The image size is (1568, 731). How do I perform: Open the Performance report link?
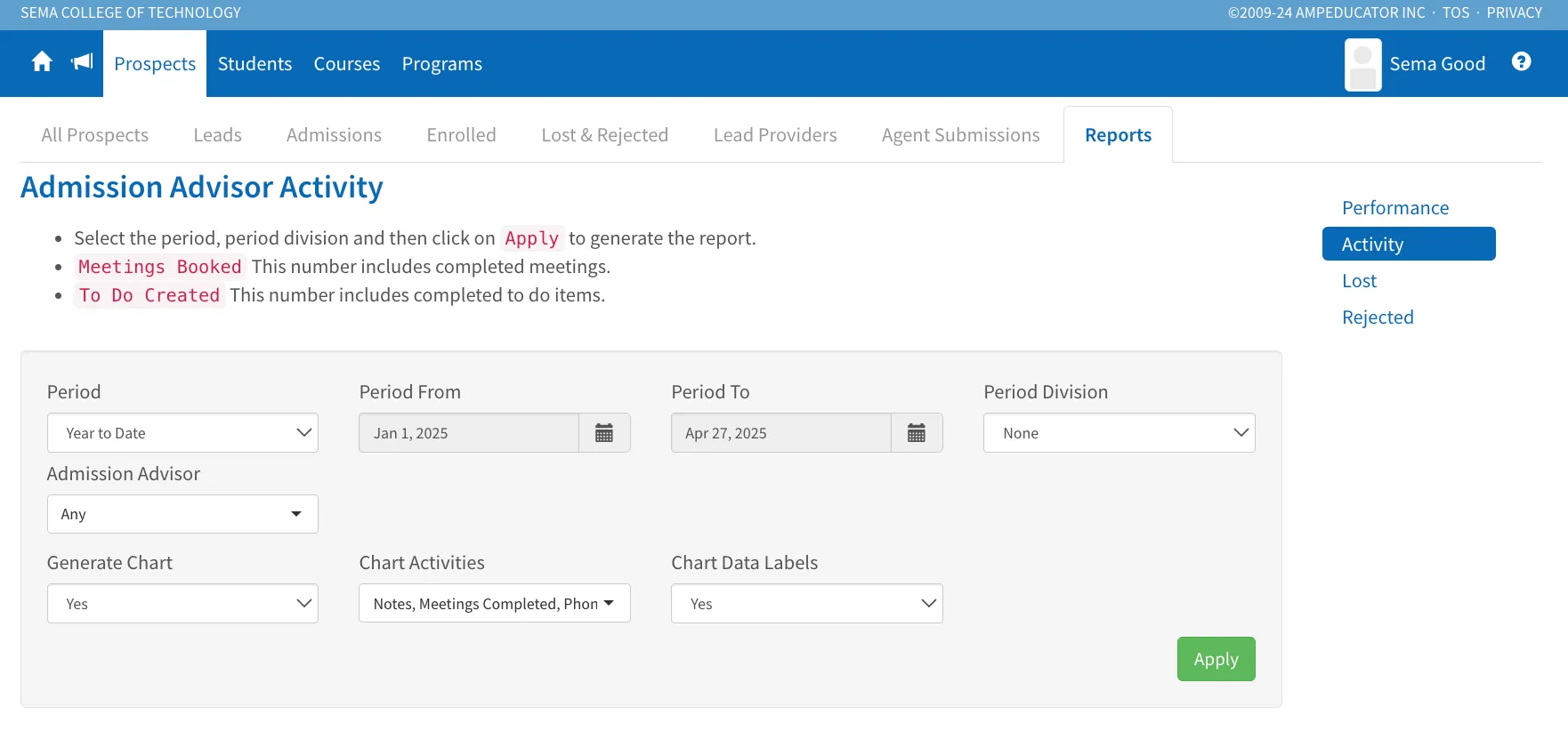[x=1395, y=208]
